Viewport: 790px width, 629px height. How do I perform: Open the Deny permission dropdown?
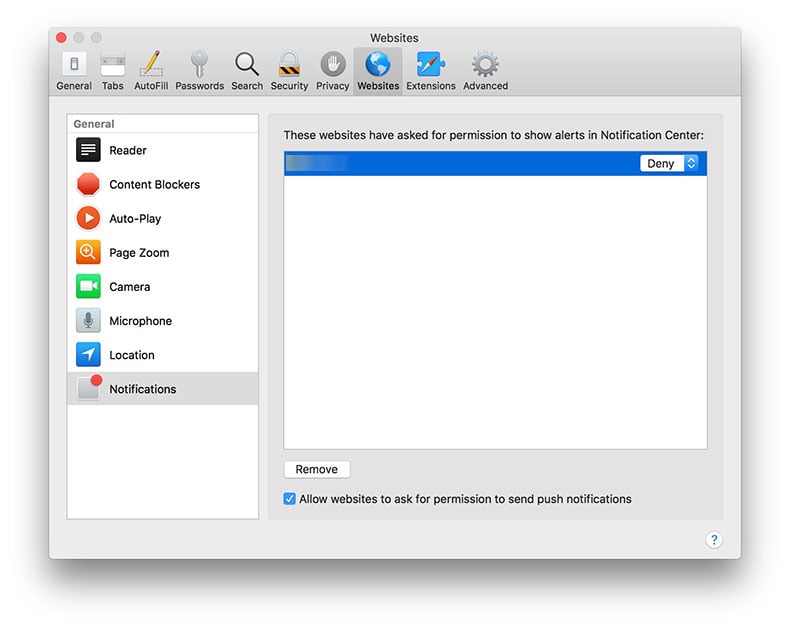click(x=669, y=163)
